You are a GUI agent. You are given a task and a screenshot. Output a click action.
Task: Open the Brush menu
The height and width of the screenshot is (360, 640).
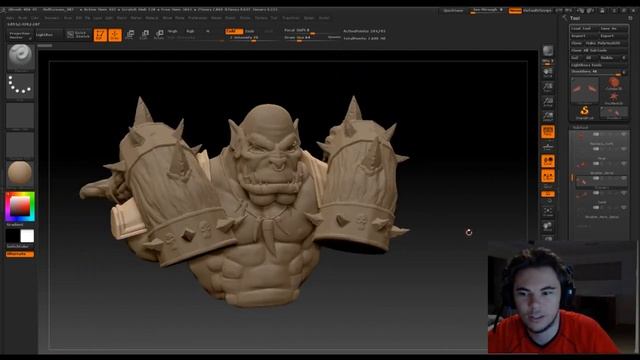tap(23, 18)
